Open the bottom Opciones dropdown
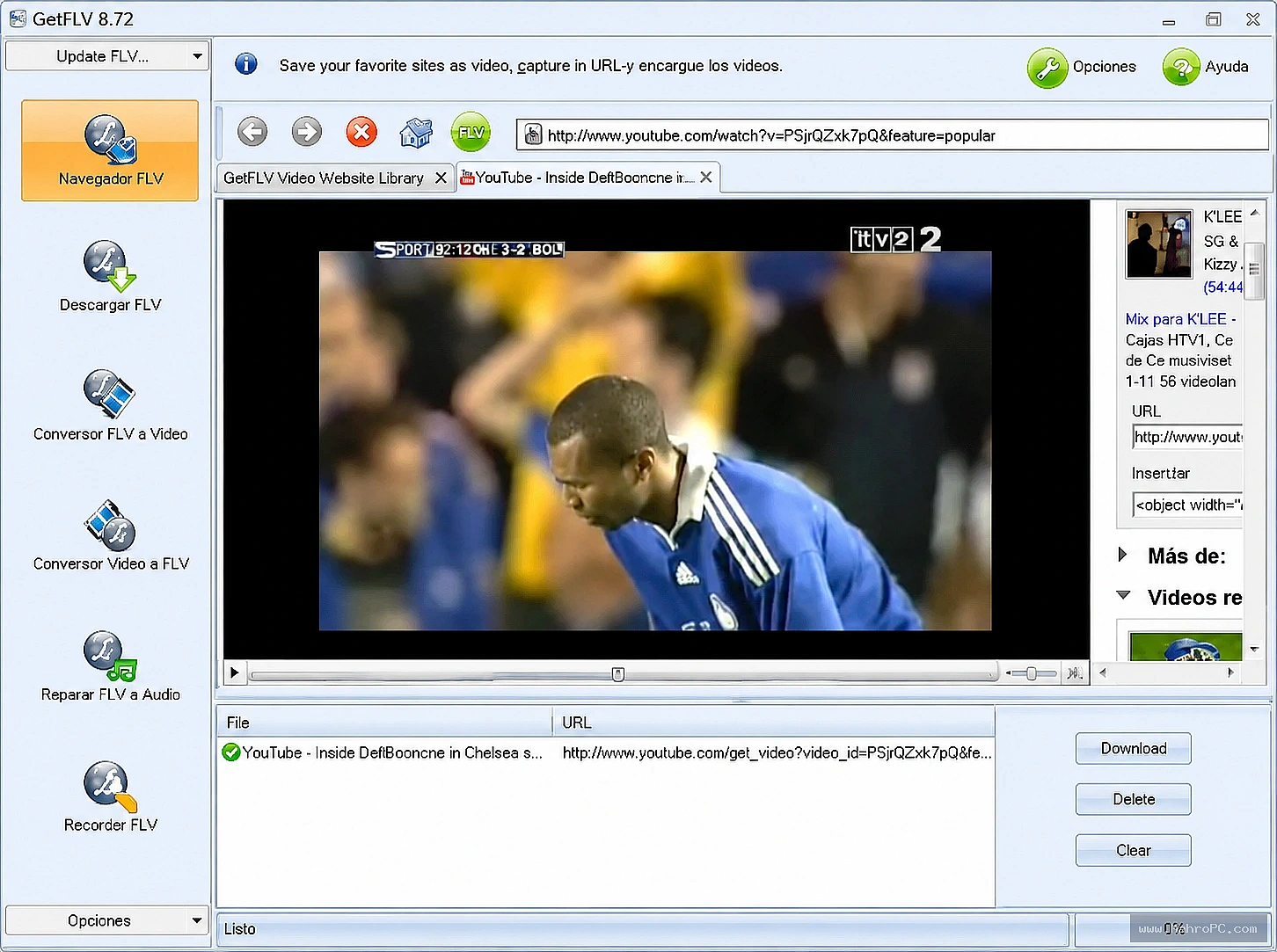1277x952 pixels. click(x=107, y=920)
